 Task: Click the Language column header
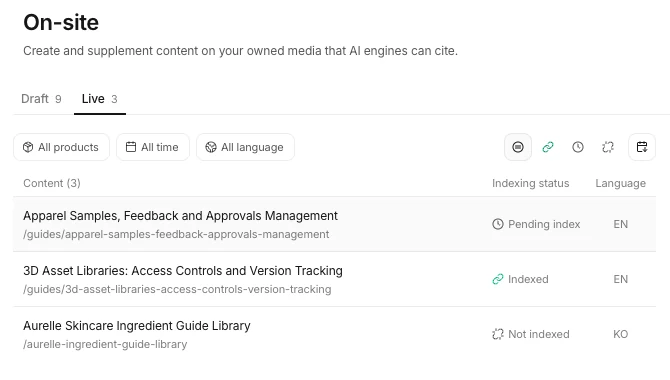click(620, 183)
